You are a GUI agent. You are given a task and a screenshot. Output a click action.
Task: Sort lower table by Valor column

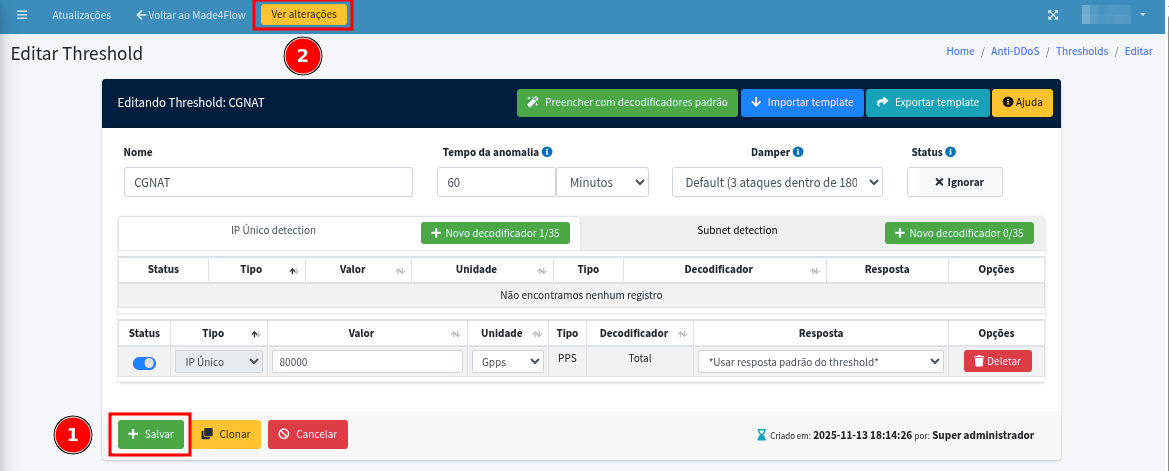coord(455,333)
